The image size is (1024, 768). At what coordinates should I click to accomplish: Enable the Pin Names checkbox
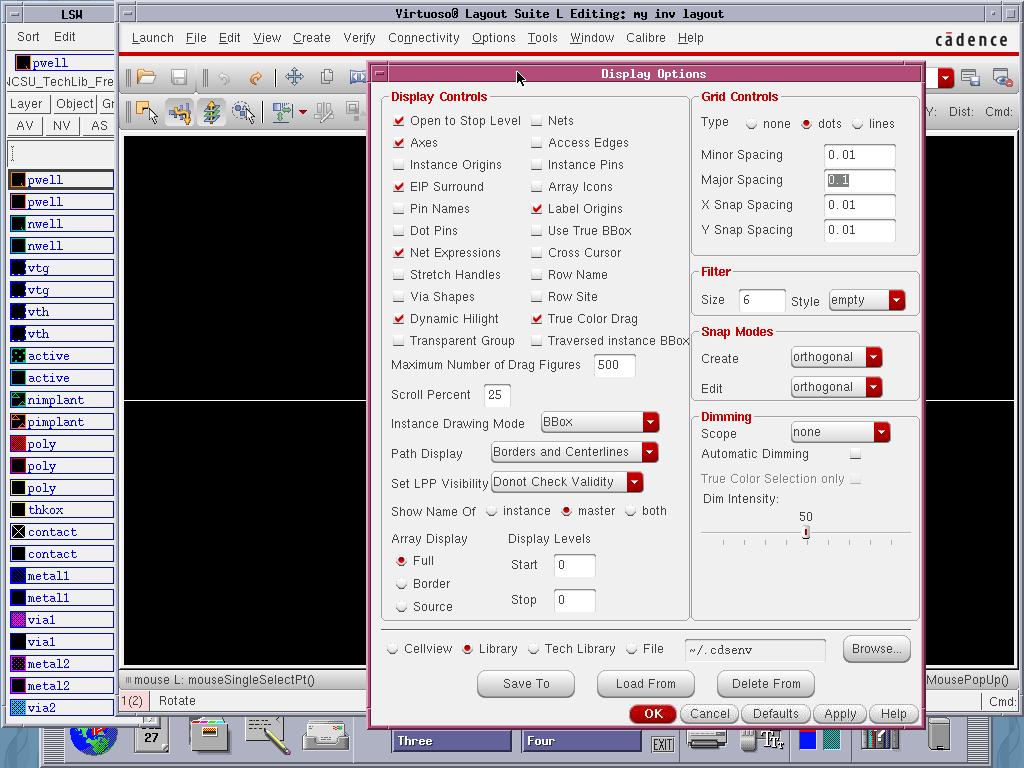[398, 209]
